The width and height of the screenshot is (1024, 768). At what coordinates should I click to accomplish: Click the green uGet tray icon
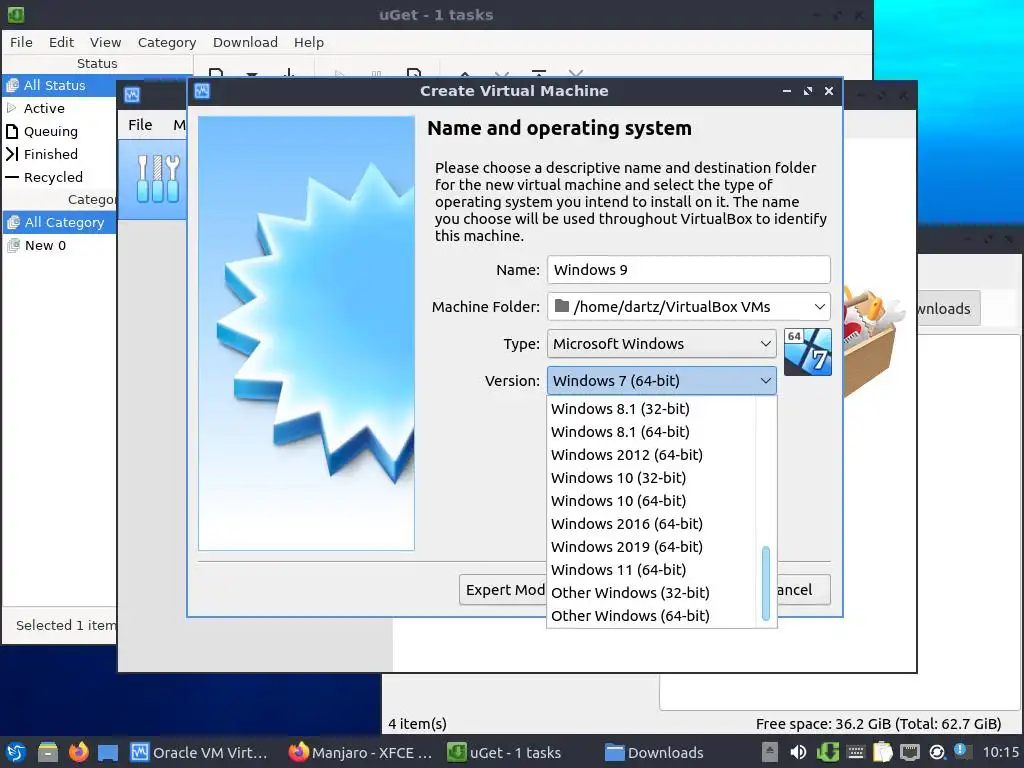827,752
